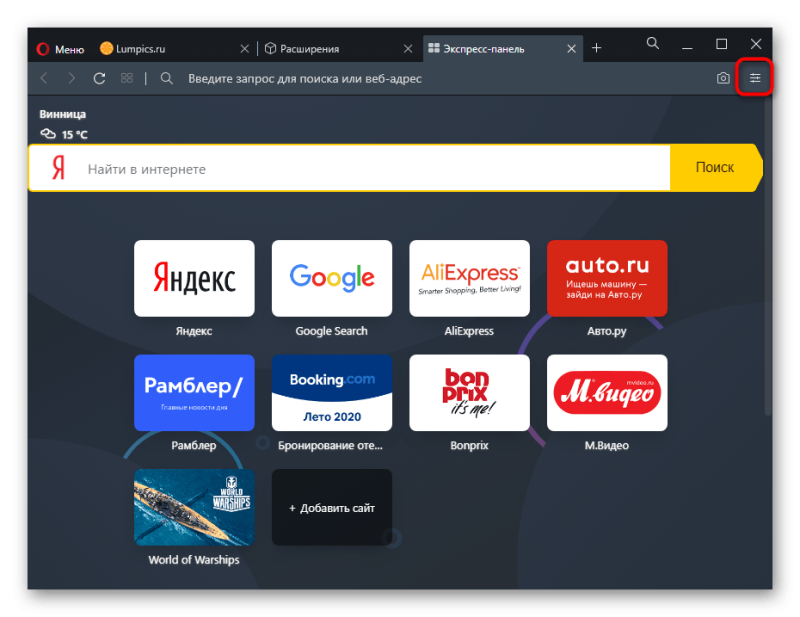Viewport: 800px width, 617px height.
Task: Take a snapshot with the camera icon
Action: (723, 78)
